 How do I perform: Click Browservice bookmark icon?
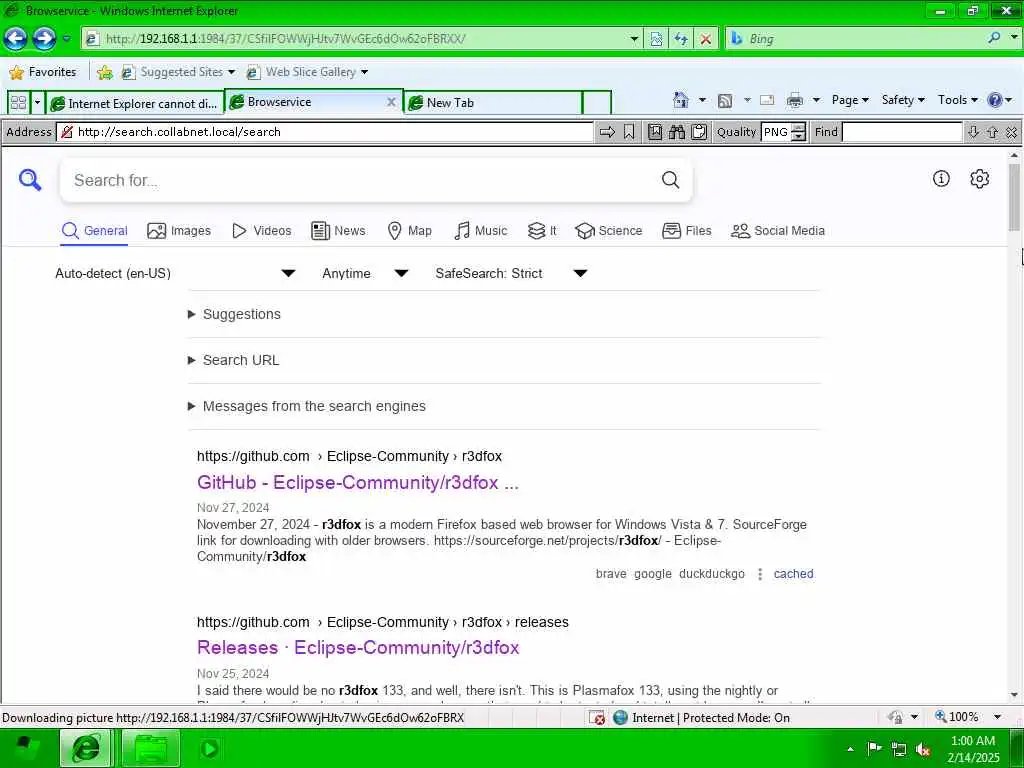pyautogui.click(x=629, y=132)
